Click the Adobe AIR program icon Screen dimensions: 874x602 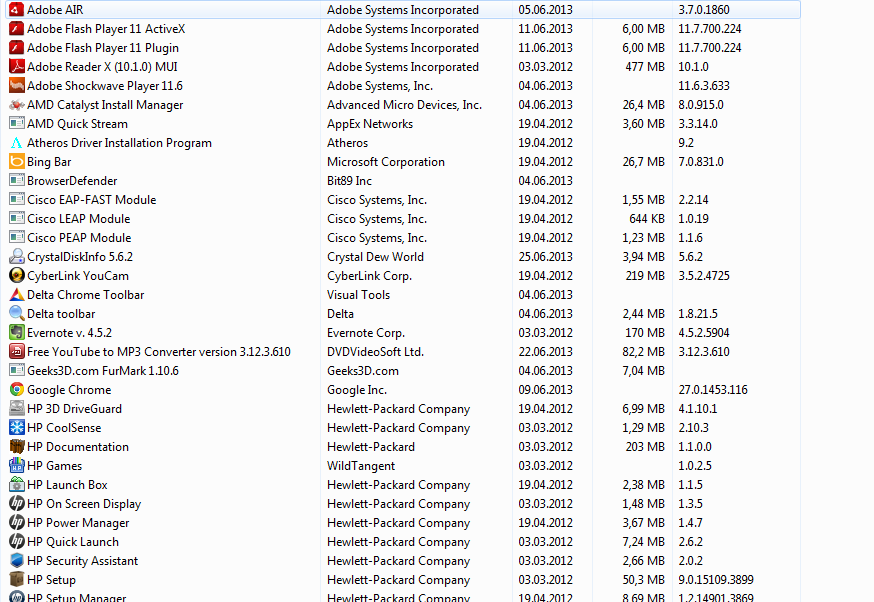click(17, 9)
